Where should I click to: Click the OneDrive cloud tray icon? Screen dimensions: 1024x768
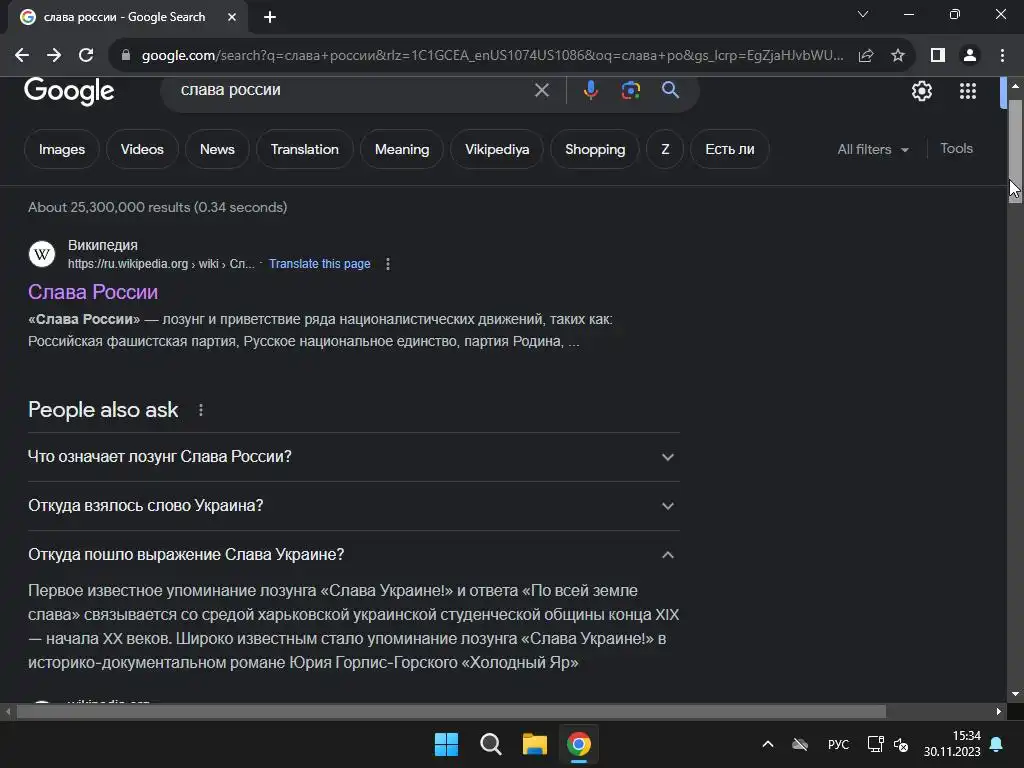click(x=800, y=744)
